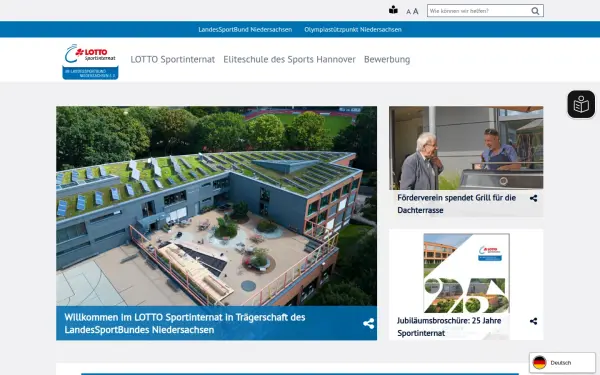
Task: Select the larger font size A
Action: [x=416, y=11]
